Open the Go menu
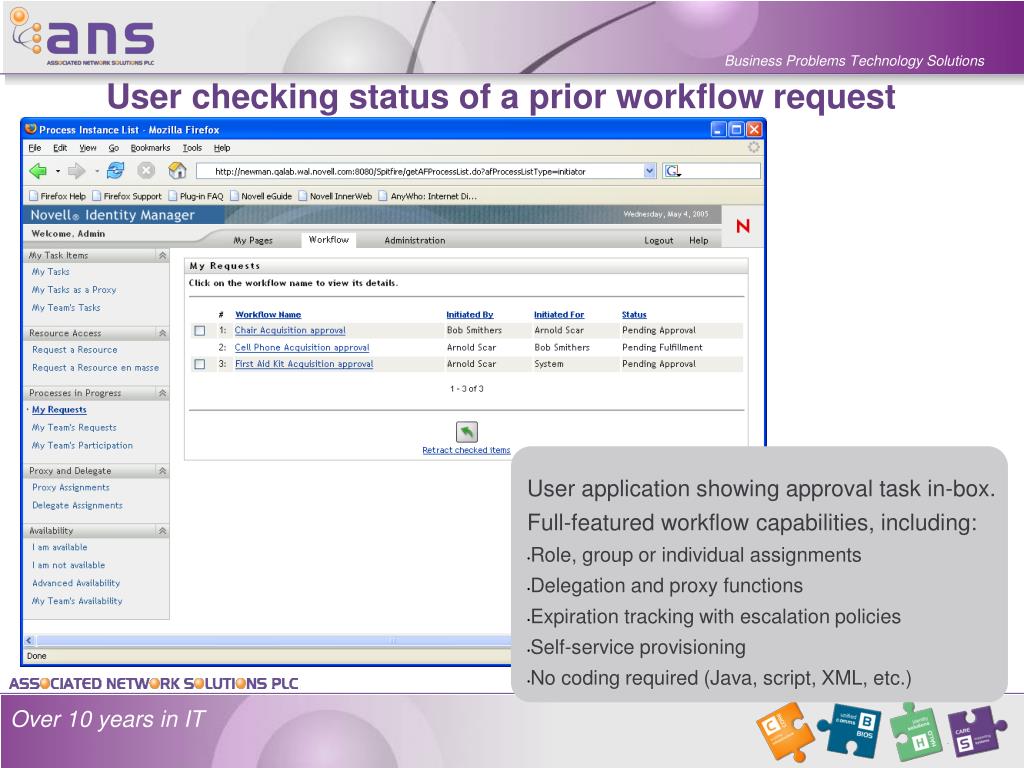1024x768 pixels. (114, 148)
